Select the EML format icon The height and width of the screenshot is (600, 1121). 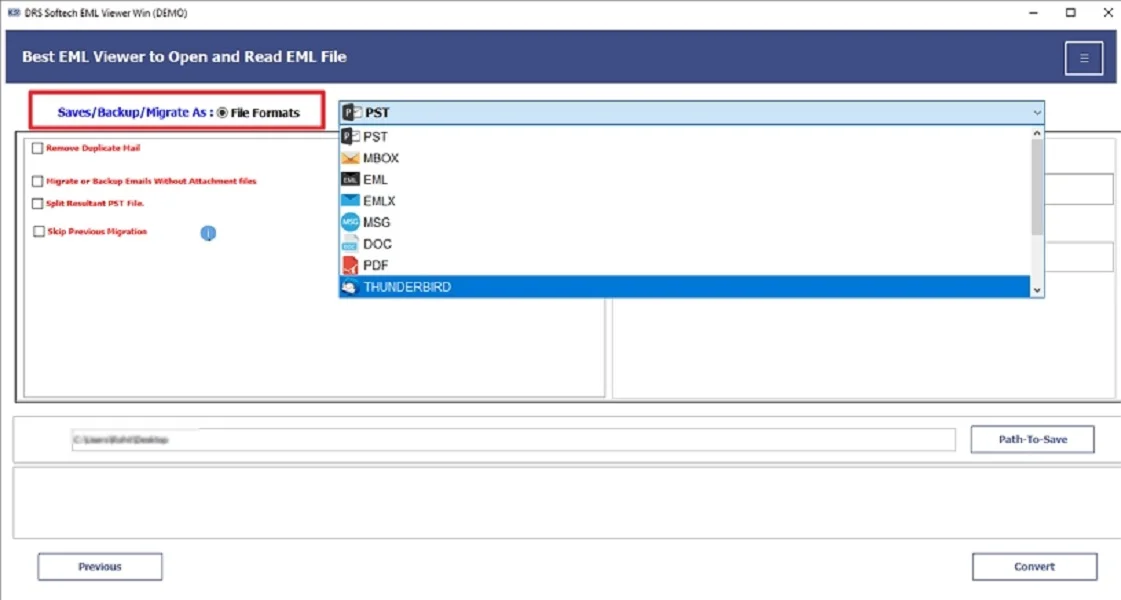point(350,179)
